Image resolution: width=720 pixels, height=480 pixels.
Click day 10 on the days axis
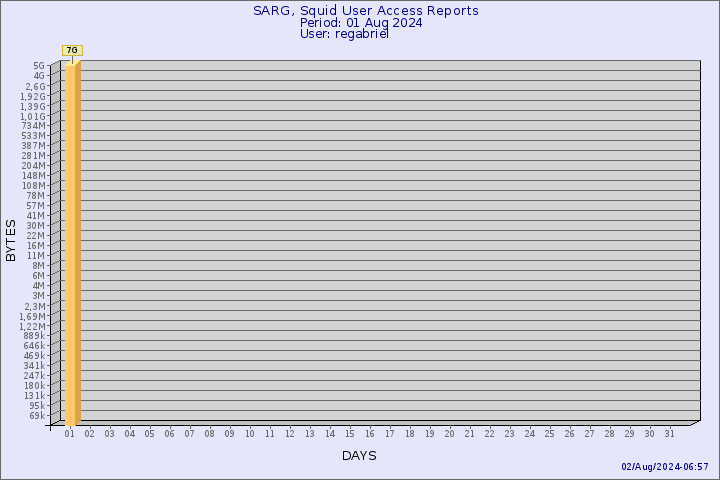pyautogui.click(x=249, y=434)
